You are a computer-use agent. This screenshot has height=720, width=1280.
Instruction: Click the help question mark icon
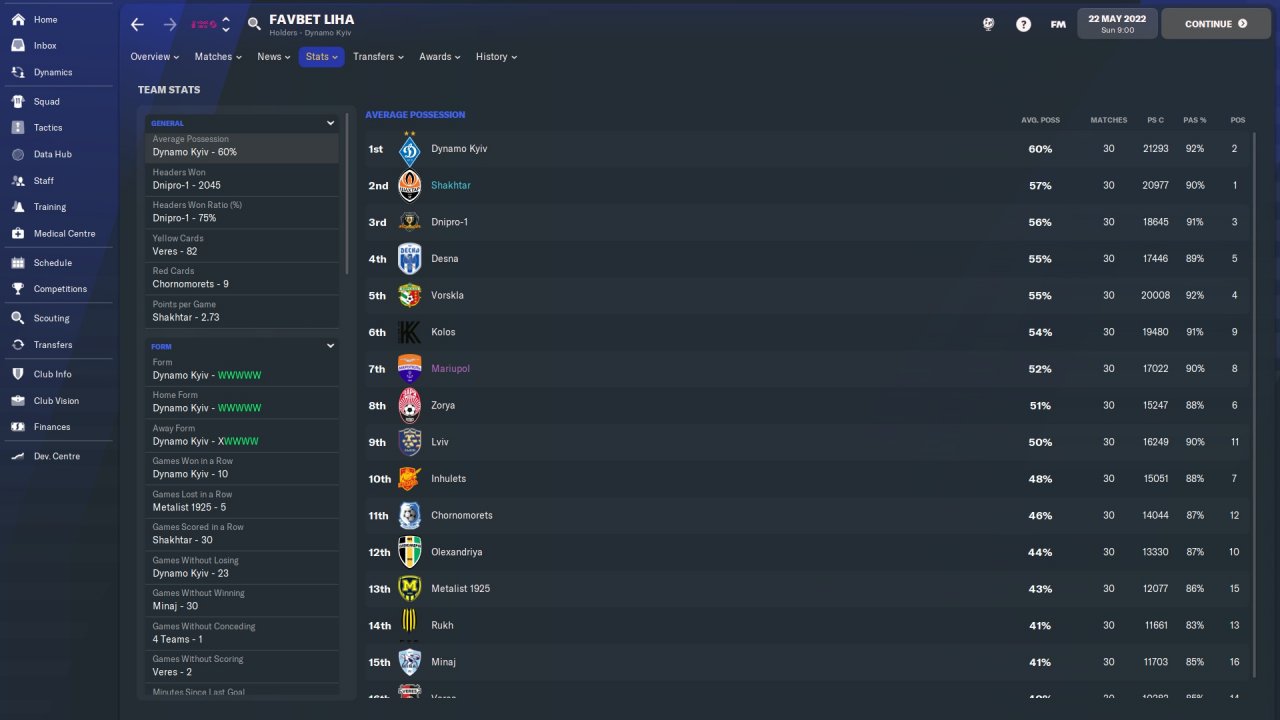pyautogui.click(x=1023, y=24)
